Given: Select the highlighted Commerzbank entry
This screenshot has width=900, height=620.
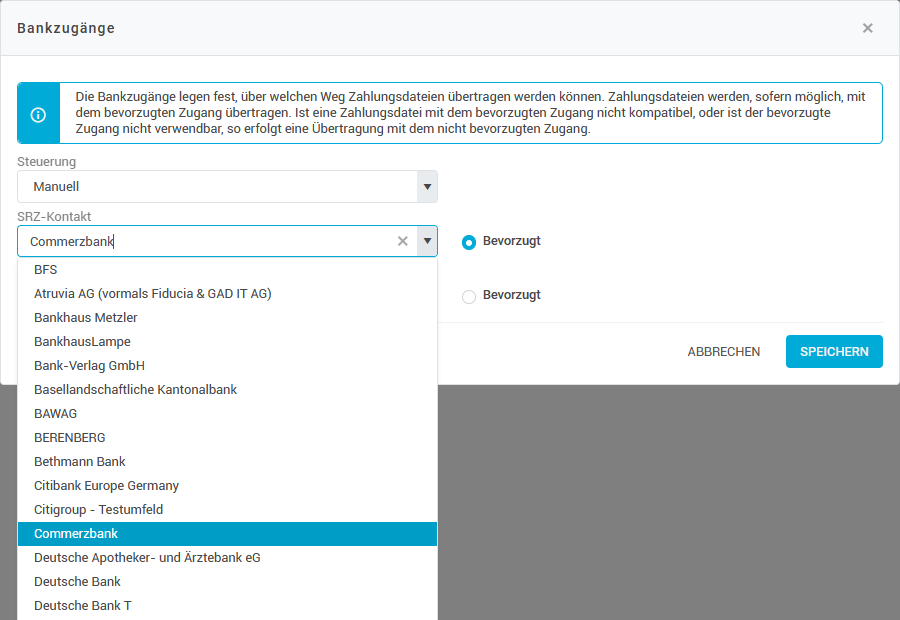Looking at the screenshot, I should [x=76, y=534].
